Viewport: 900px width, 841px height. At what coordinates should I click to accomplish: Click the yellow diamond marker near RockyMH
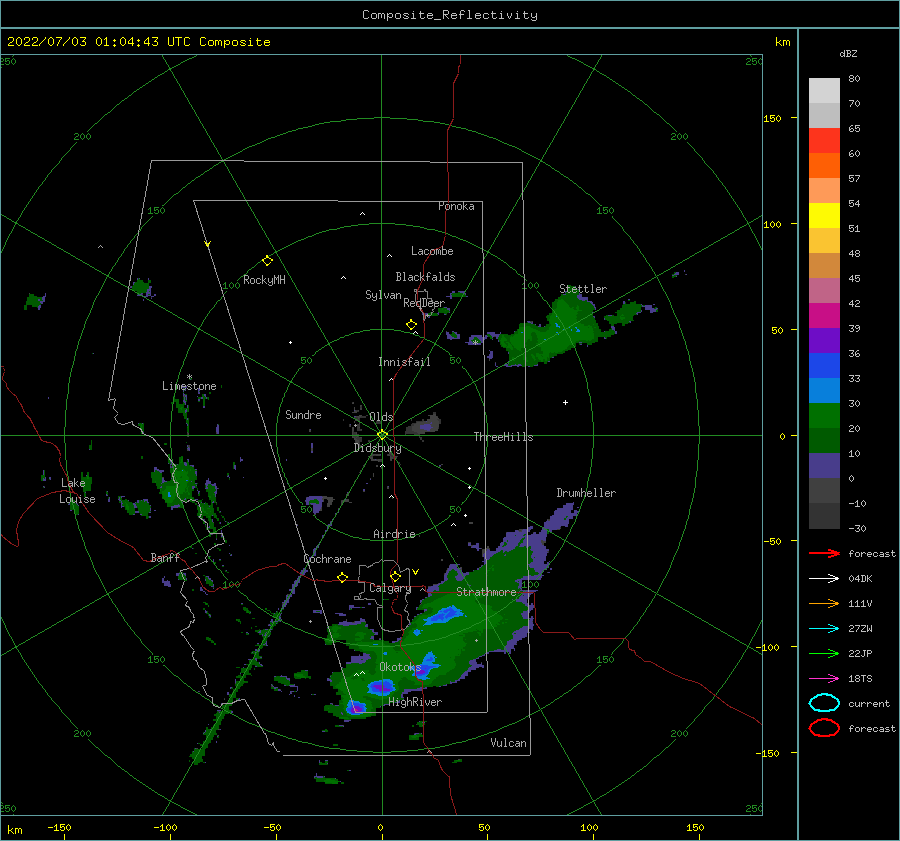point(267,261)
